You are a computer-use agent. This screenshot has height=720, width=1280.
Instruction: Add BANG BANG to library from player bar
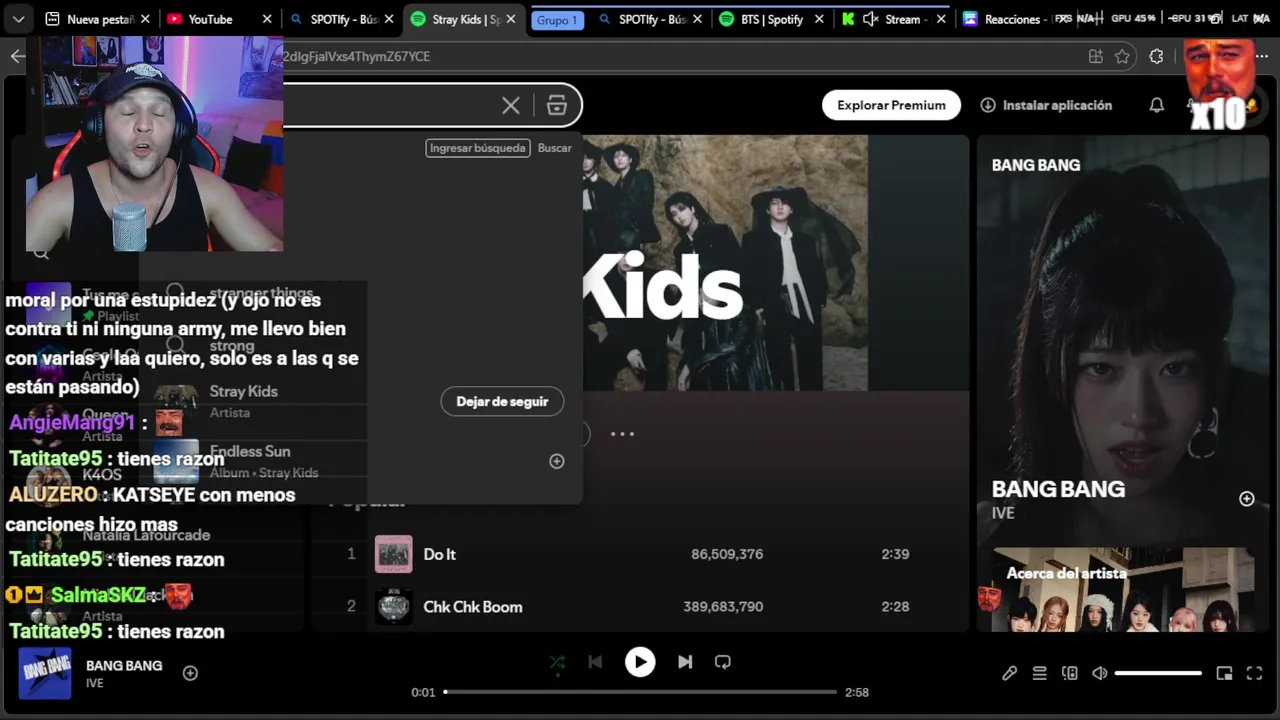coord(190,673)
